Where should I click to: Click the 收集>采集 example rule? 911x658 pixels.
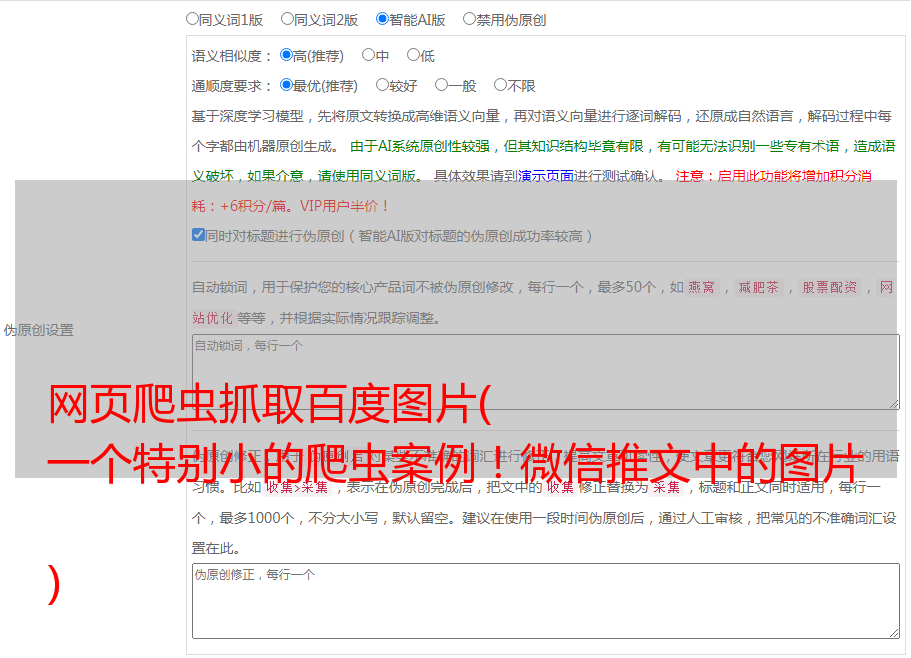point(297,487)
